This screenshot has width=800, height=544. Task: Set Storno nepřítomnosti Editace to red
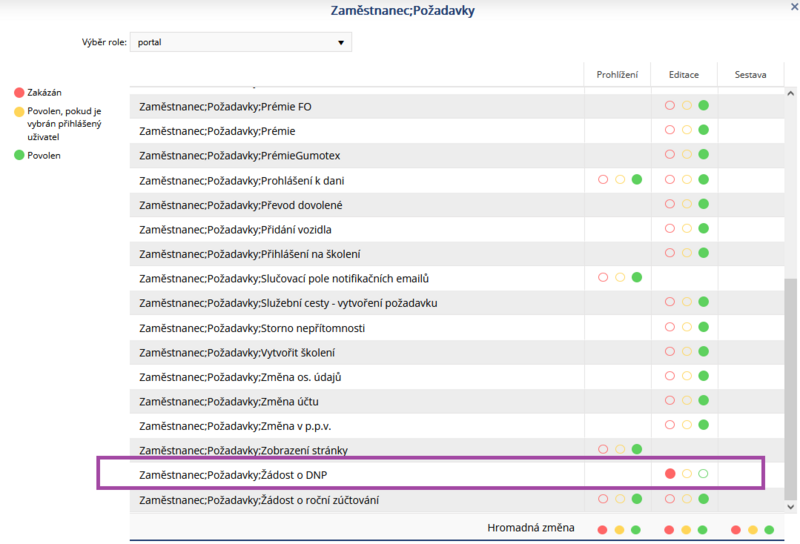(x=670, y=327)
